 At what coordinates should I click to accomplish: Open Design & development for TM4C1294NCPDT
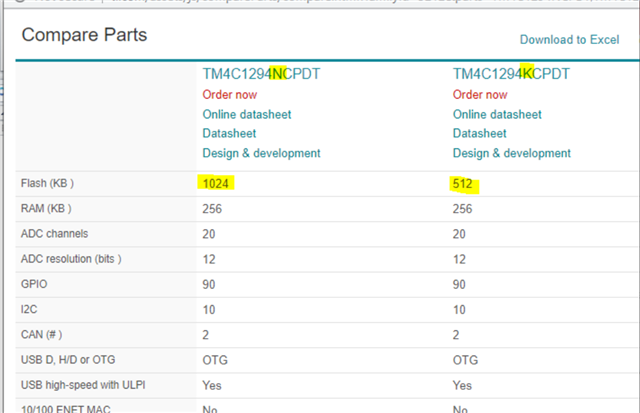pyautogui.click(x=262, y=153)
